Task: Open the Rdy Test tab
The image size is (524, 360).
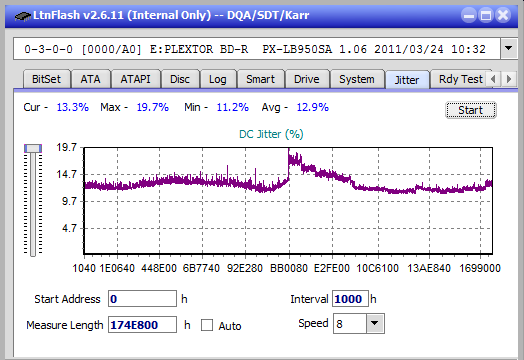Action: point(460,79)
